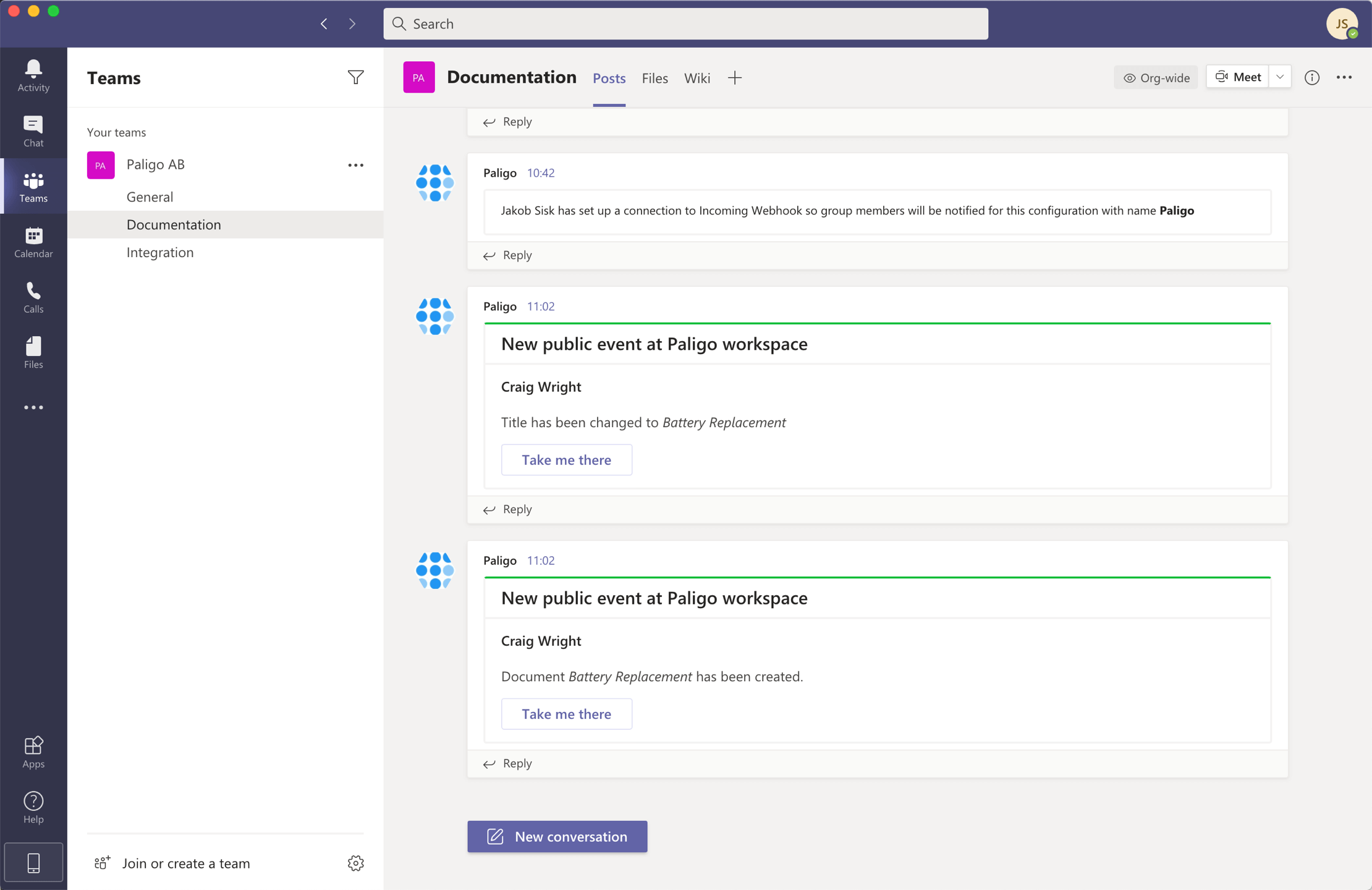
Task: Open the Apps panel
Action: coord(33,752)
